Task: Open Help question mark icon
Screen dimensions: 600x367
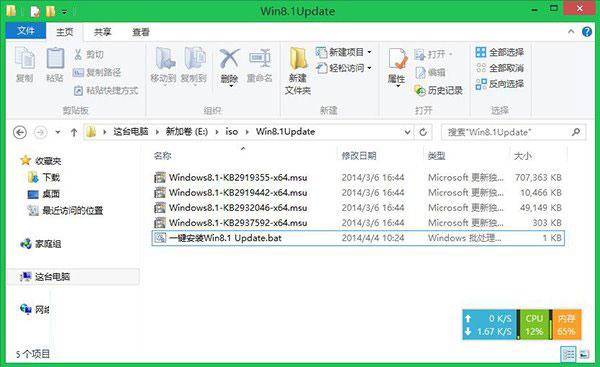Action: (x=587, y=32)
